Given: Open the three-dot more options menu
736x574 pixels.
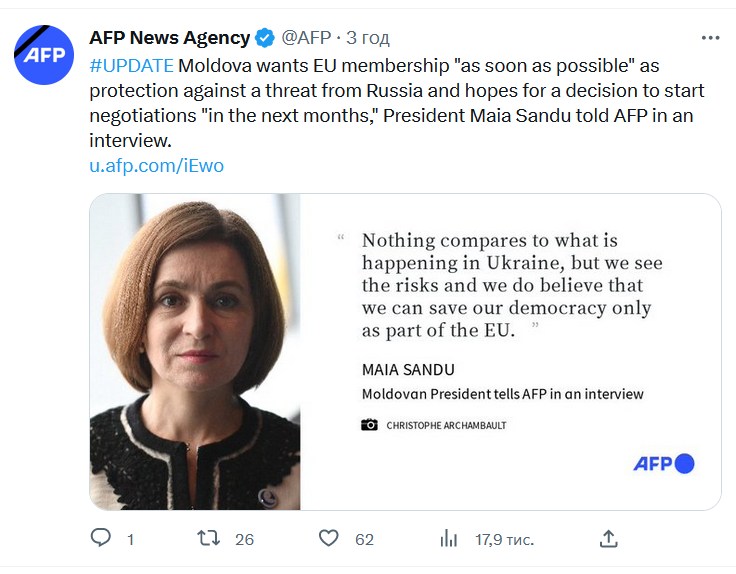Looking at the screenshot, I should coord(710,38).
